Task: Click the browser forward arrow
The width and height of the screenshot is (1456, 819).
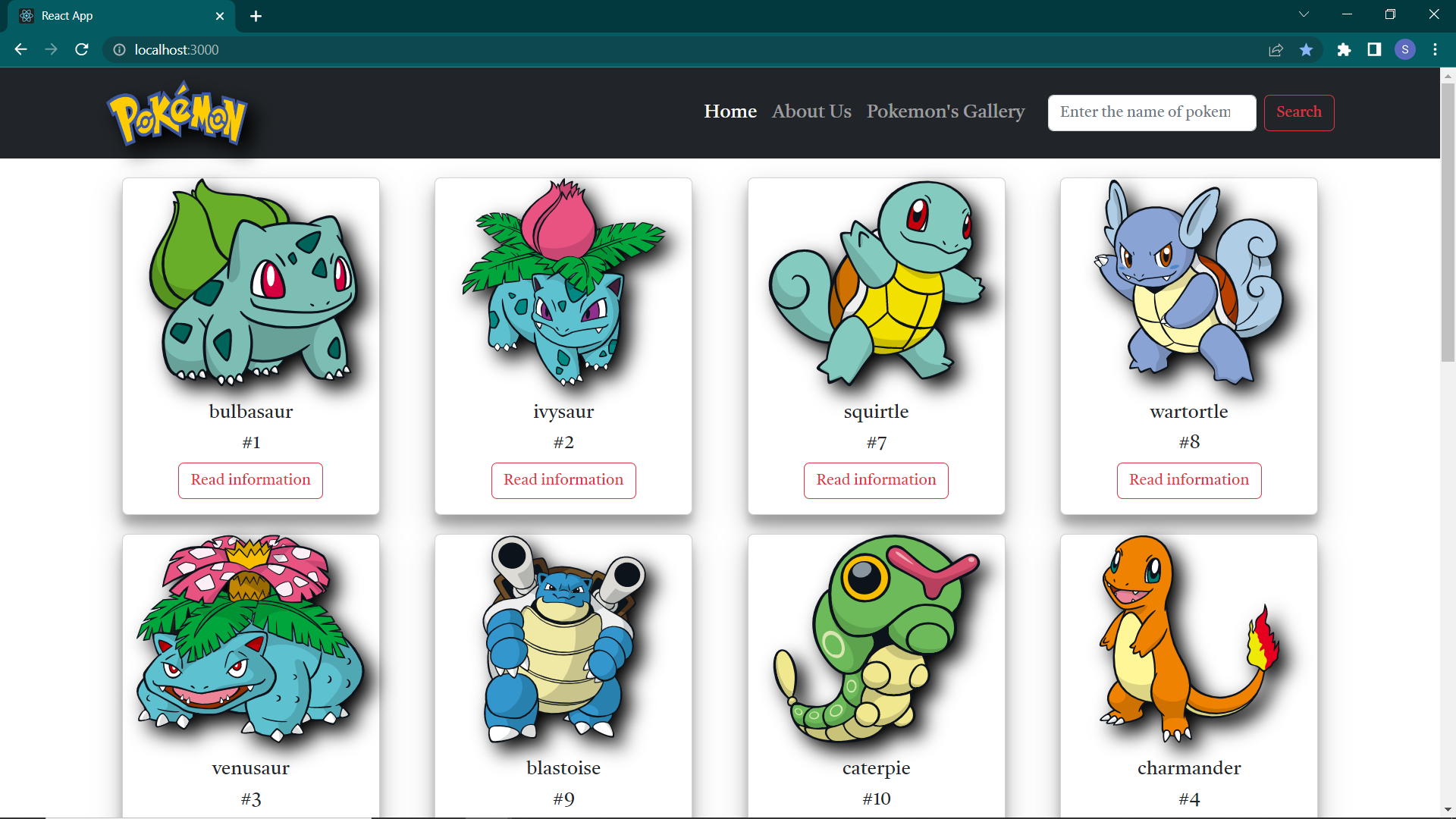Action: coord(51,49)
